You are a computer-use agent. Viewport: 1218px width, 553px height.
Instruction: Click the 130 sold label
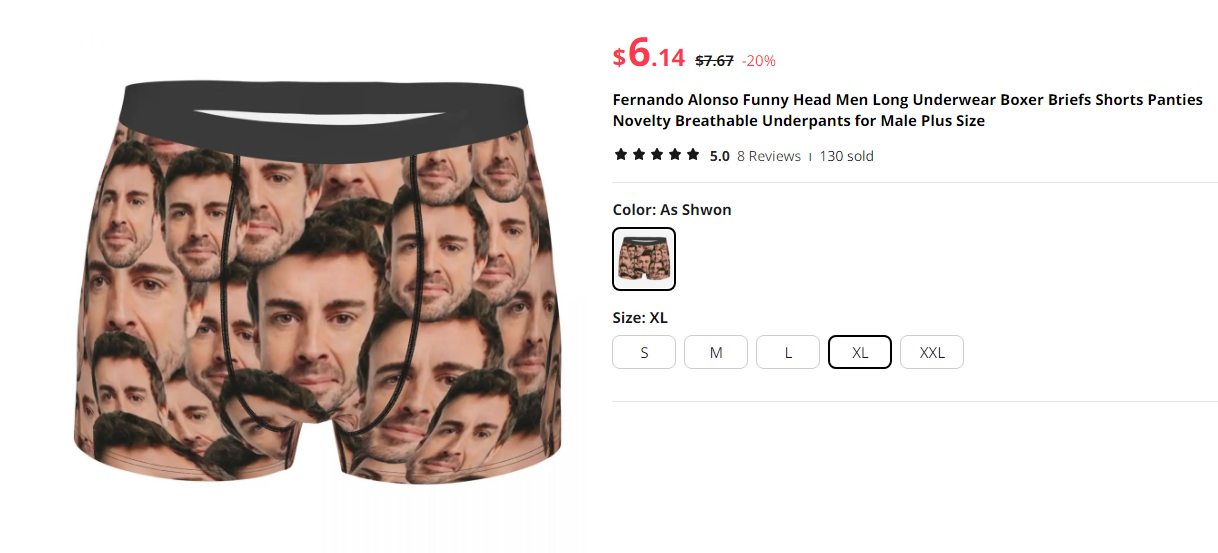pos(847,156)
